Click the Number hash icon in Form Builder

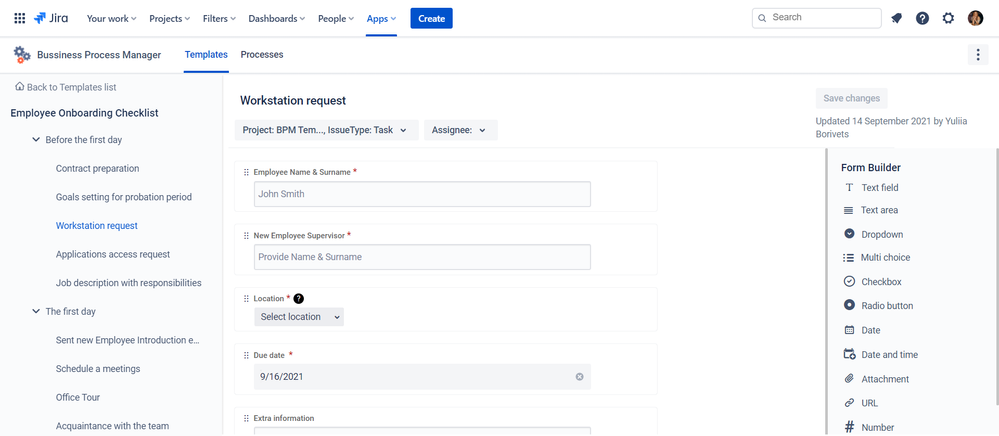[x=849, y=427]
